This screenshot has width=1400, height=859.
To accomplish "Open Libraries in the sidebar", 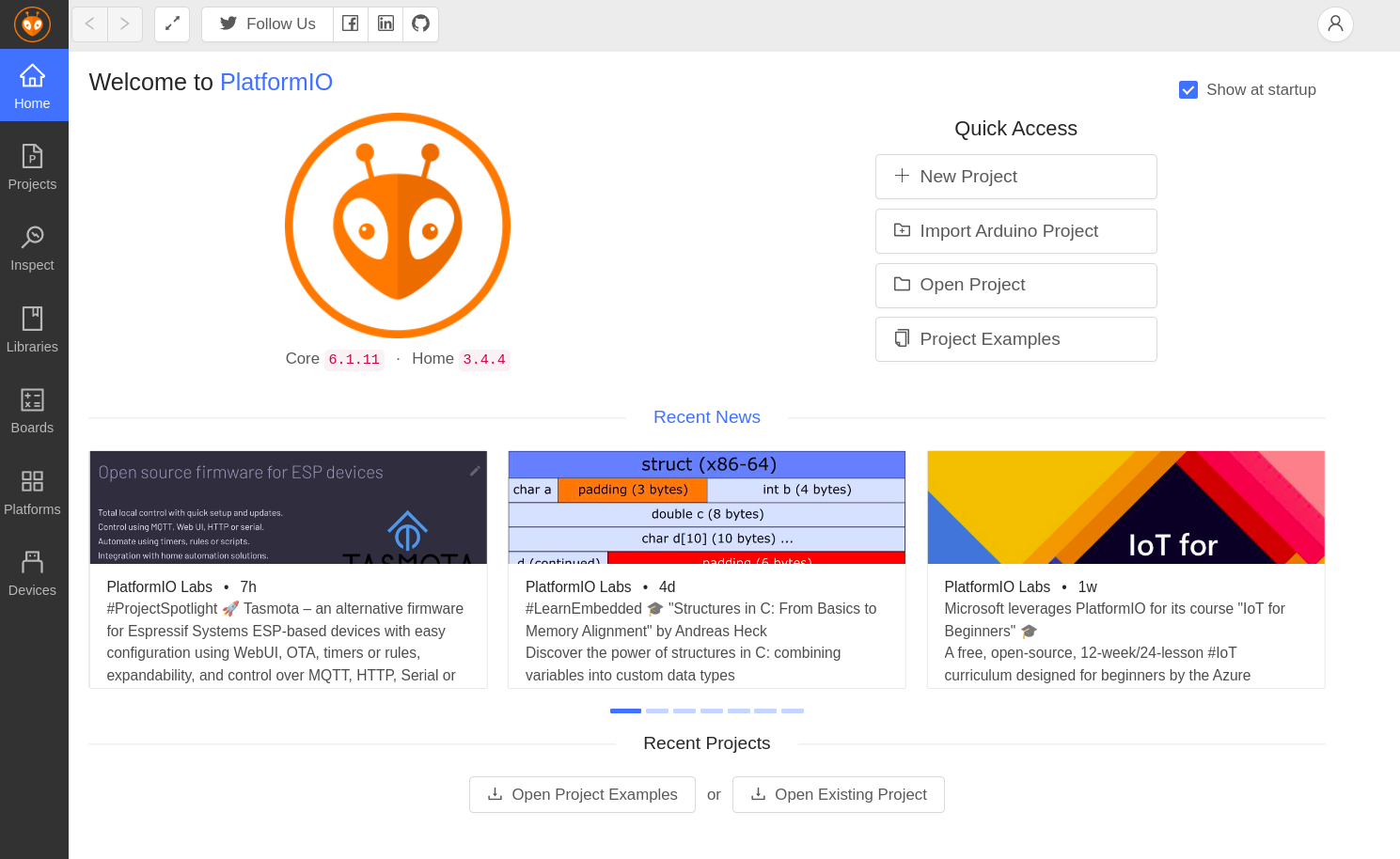I will [34, 330].
